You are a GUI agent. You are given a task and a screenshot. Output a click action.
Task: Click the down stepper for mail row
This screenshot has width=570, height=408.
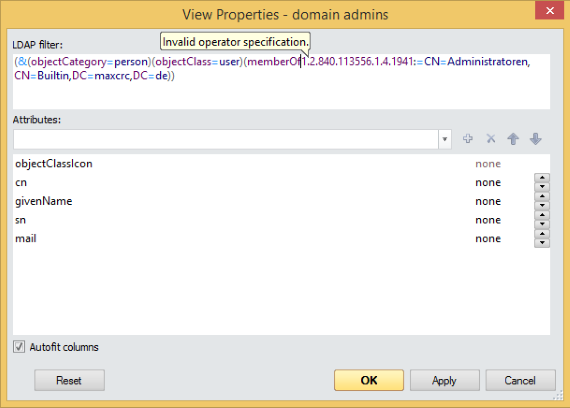click(542, 243)
